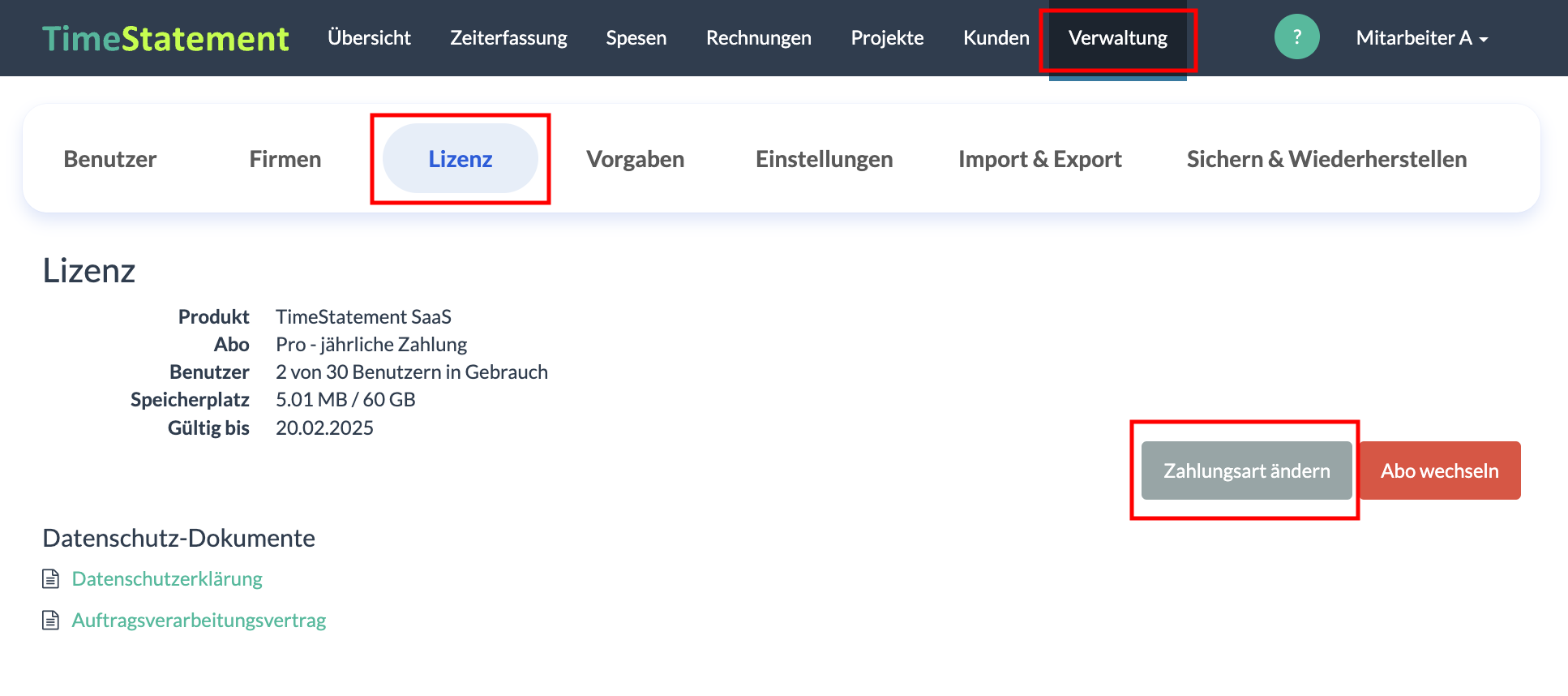Screen dimensions: 1568x696
Task: Click the TimeStatement logo
Action: click(x=165, y=38)
